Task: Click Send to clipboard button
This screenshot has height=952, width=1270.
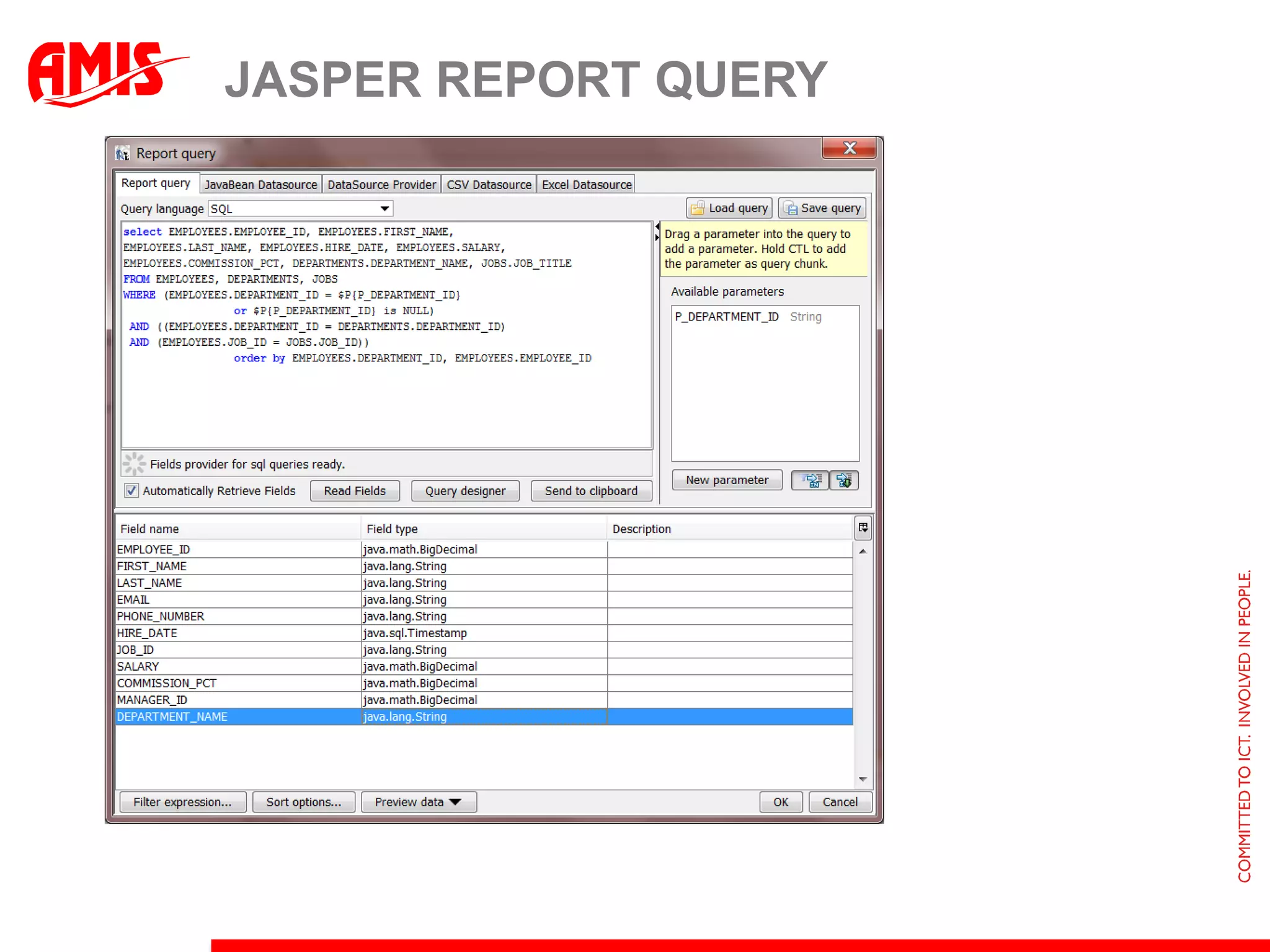Action: click(592, 491)
